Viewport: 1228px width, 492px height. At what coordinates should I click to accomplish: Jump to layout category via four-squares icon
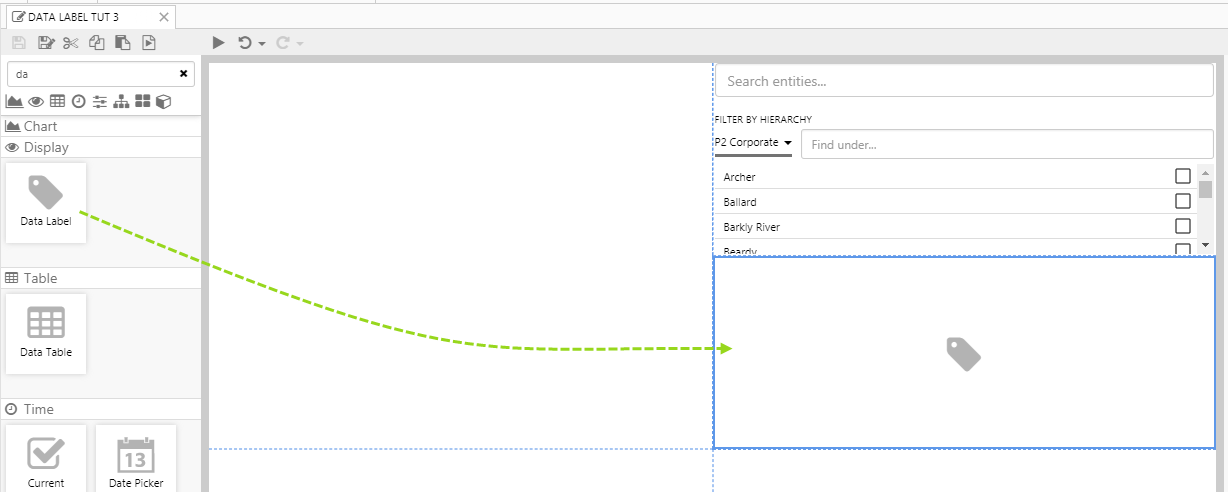143,101
